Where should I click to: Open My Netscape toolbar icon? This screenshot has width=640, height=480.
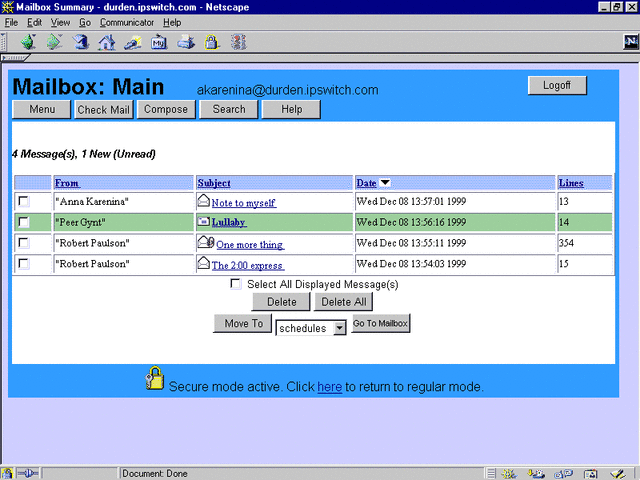pyautogui.click(x=159, y=42)
